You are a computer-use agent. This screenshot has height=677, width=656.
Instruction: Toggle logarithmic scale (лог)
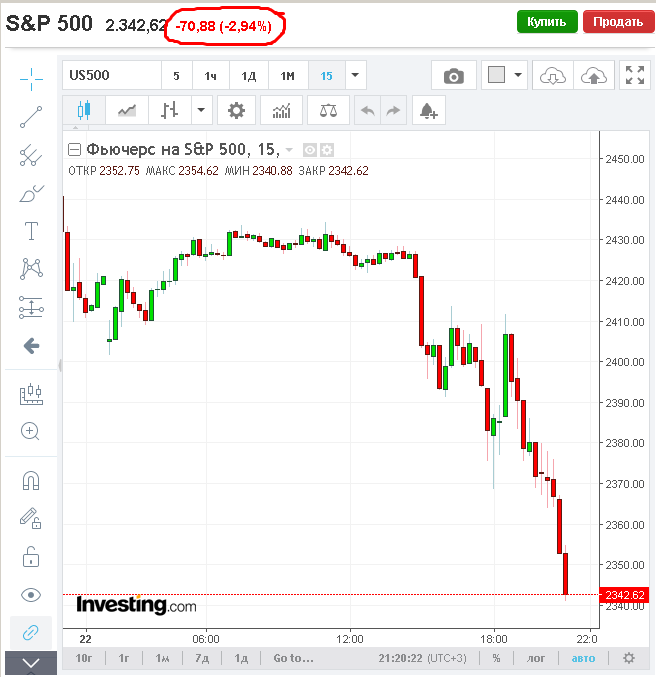click(536, 658)
